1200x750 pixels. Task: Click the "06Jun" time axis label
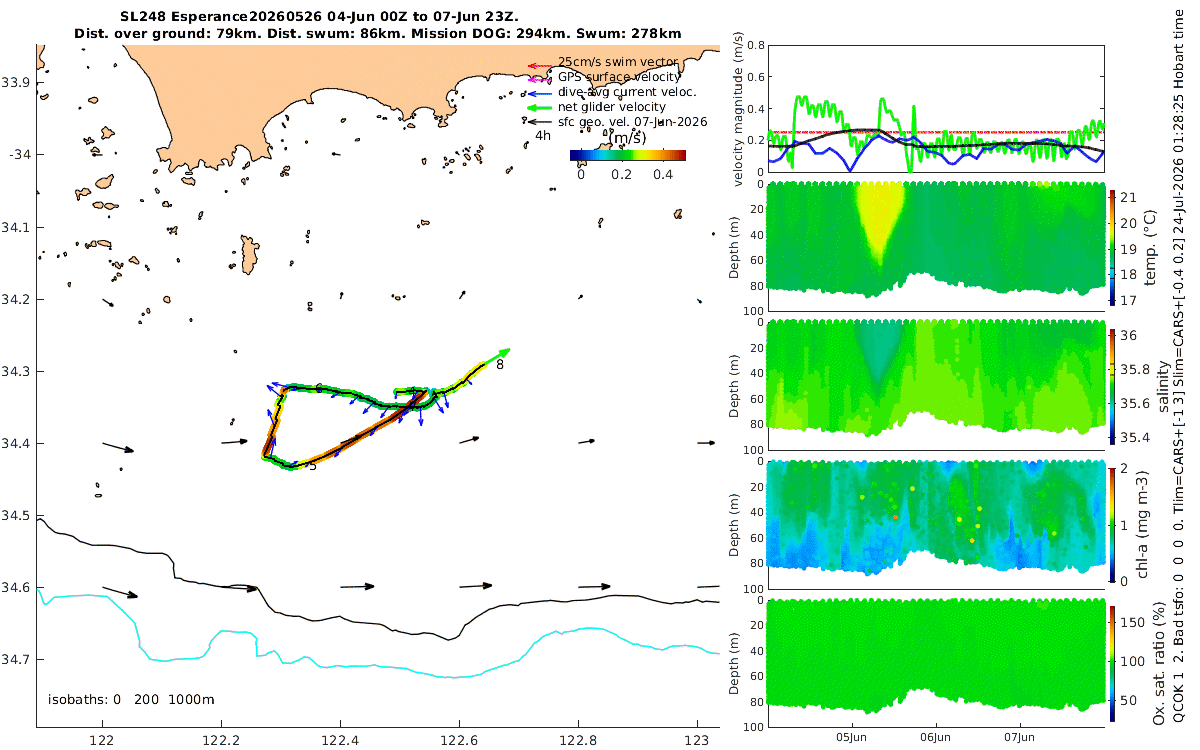click(936, 737)
